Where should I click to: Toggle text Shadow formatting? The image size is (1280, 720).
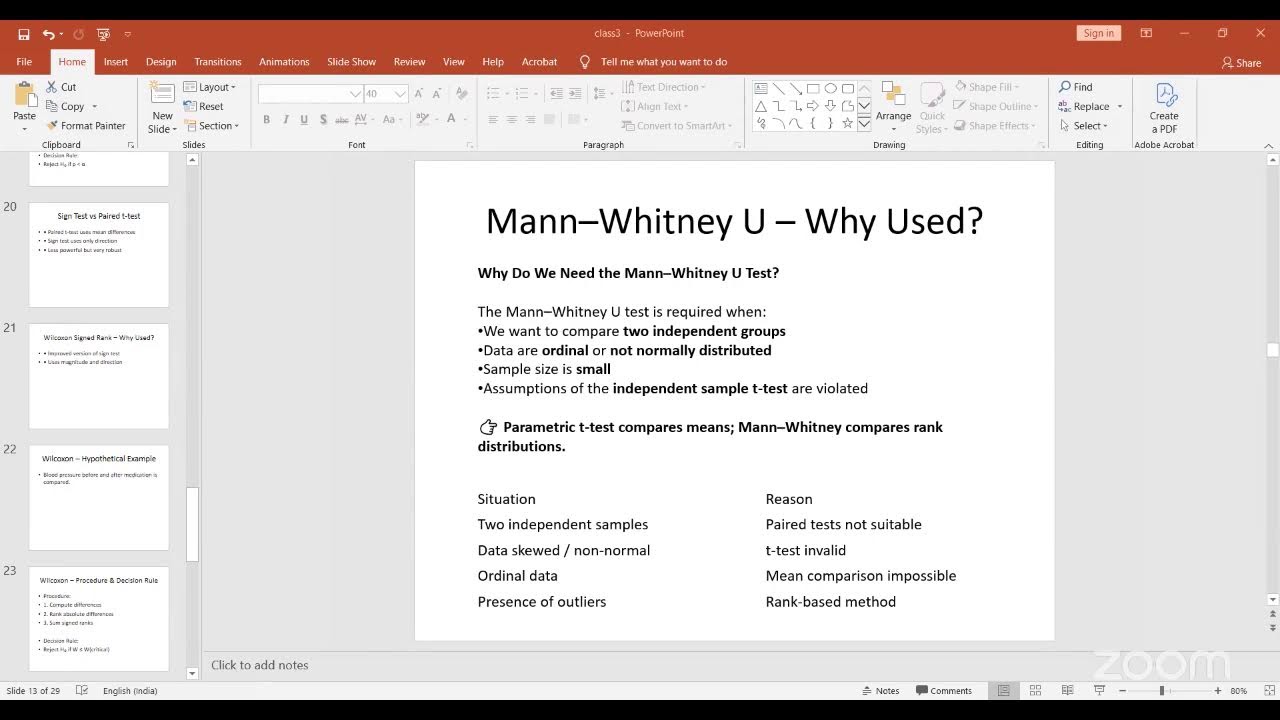pyautogui.click(x=323, y=119)
